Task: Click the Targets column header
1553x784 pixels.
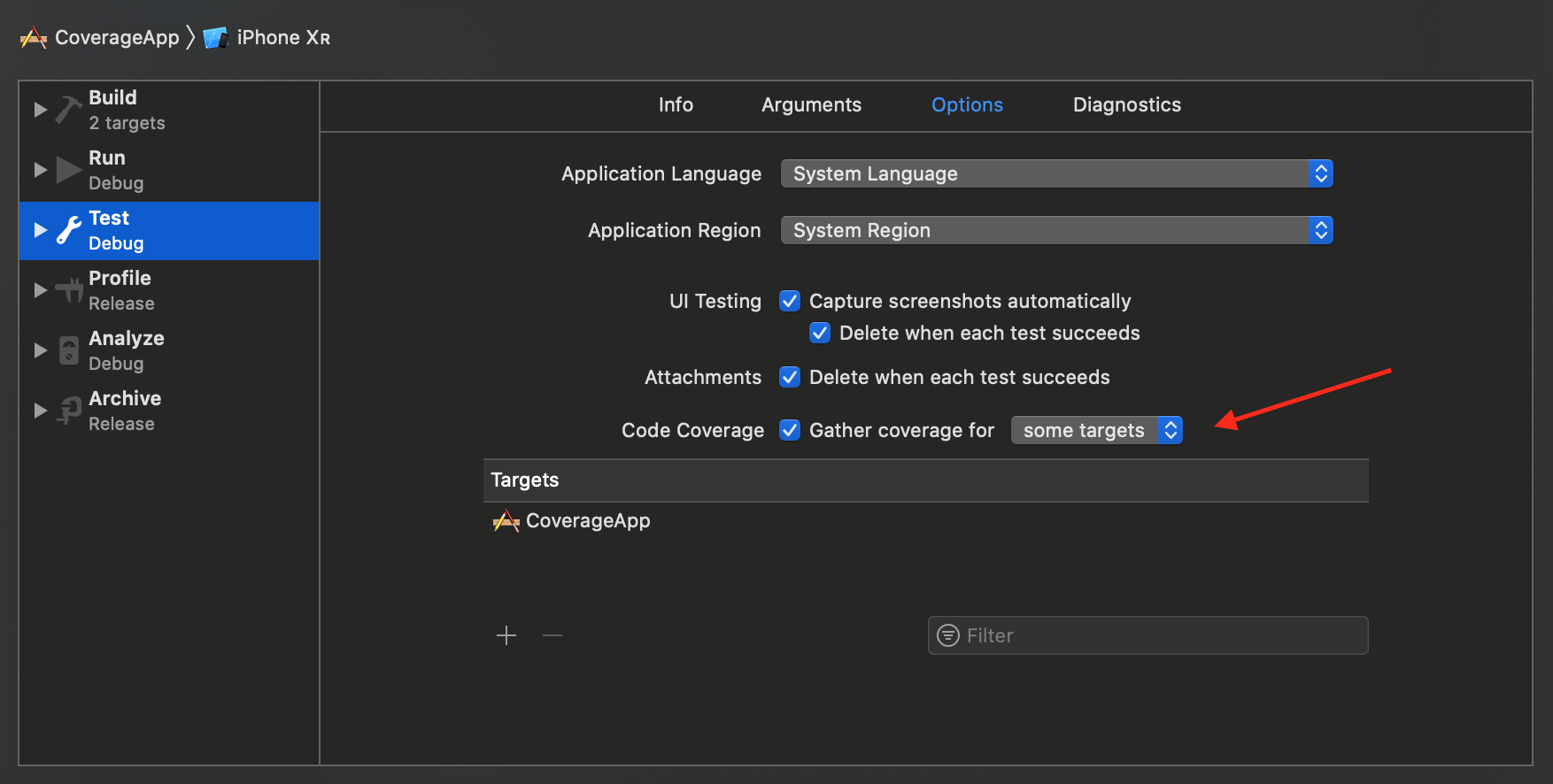Action: (925, 480)
